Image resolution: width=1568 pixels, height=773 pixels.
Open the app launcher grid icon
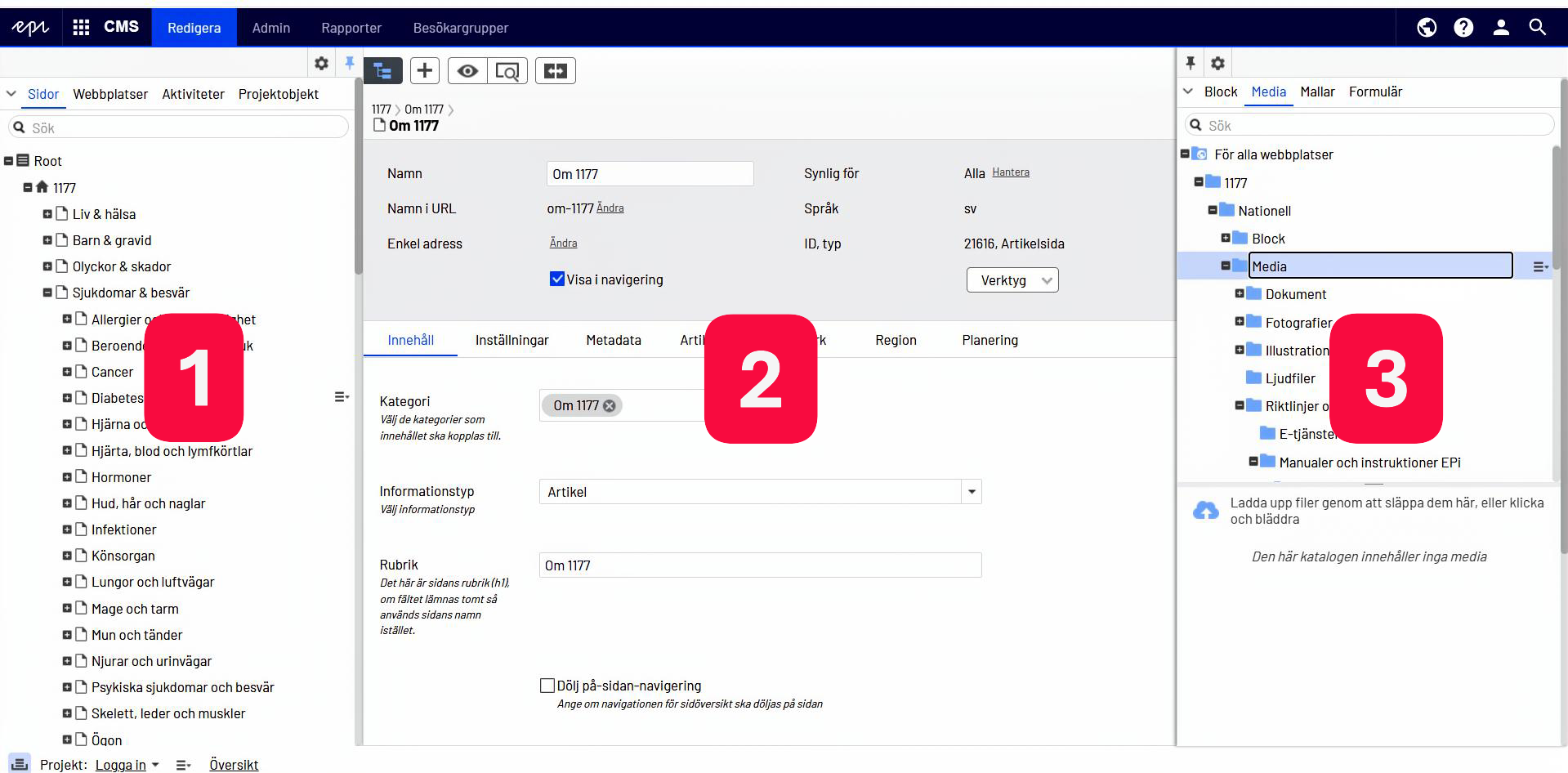pos(81,28)
